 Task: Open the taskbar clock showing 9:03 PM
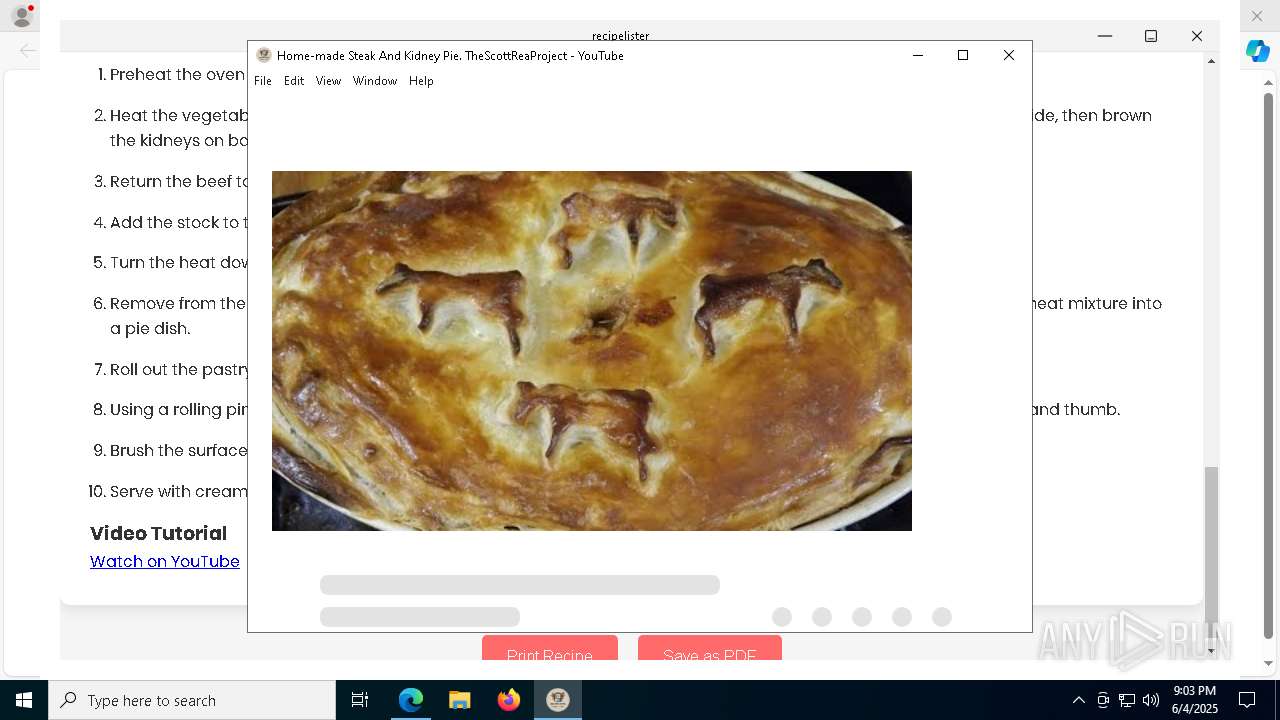(1195, 700)
